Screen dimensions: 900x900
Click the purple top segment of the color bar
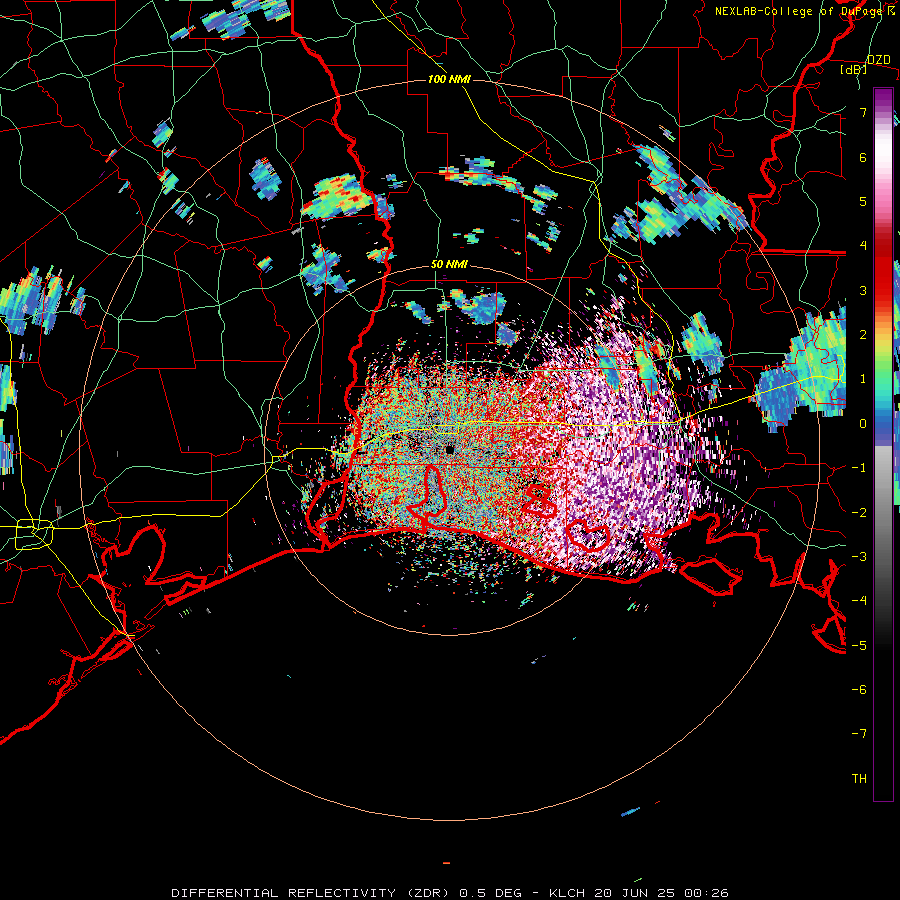tap(883, 99)
